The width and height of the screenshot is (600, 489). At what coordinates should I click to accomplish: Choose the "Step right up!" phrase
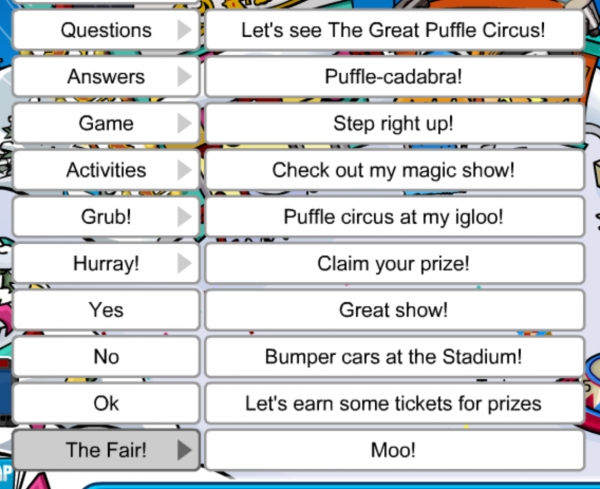(x=393, y=123)
